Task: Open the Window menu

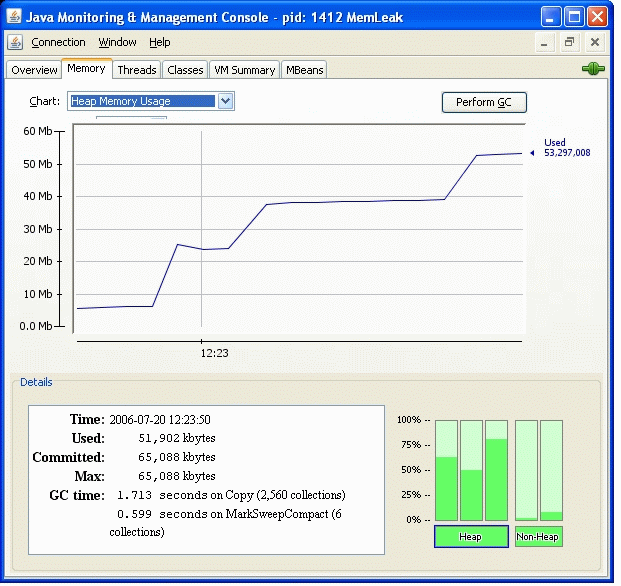Action: [x=117, y=42]
